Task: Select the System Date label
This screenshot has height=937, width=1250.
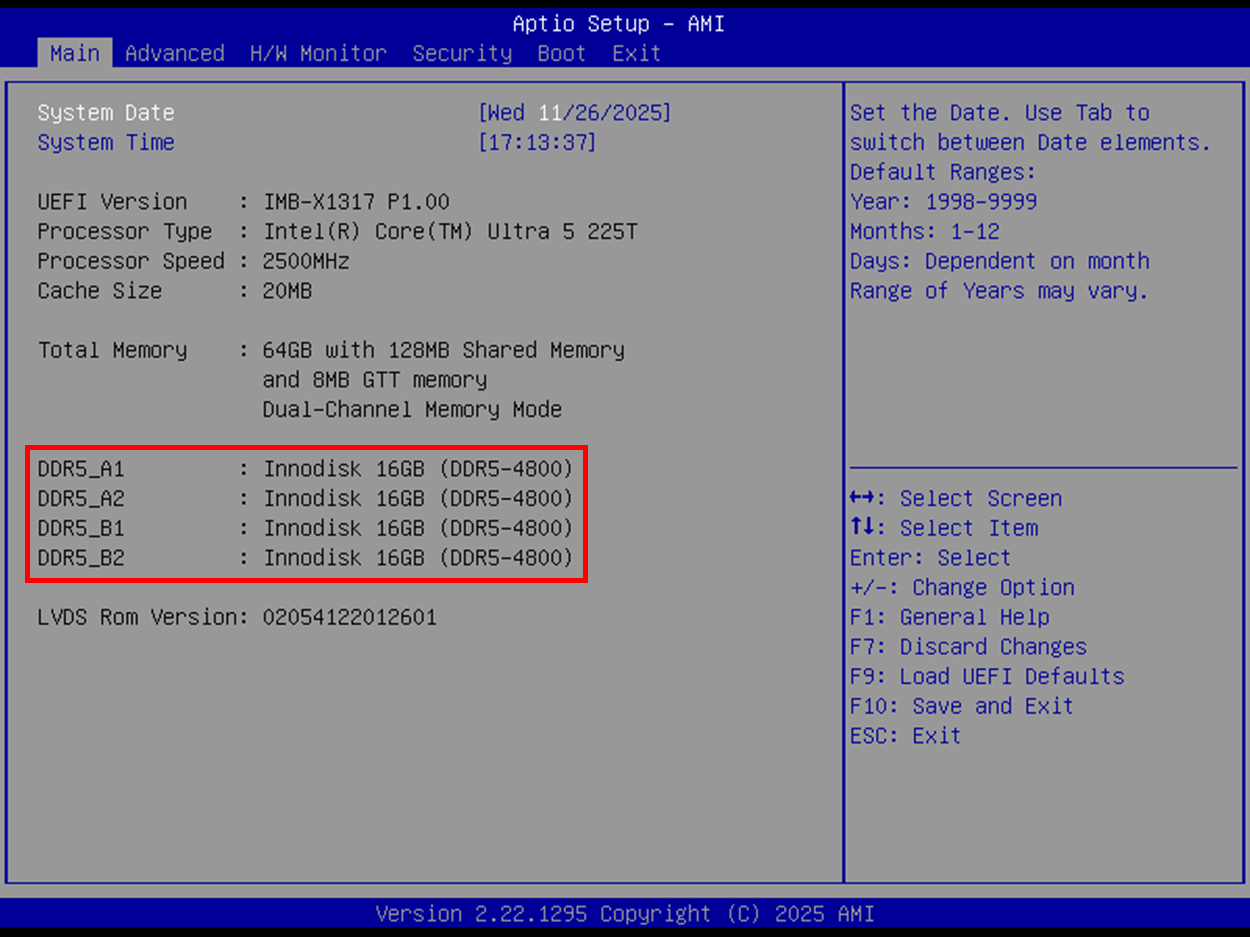Action: click(x=106, y=113)
